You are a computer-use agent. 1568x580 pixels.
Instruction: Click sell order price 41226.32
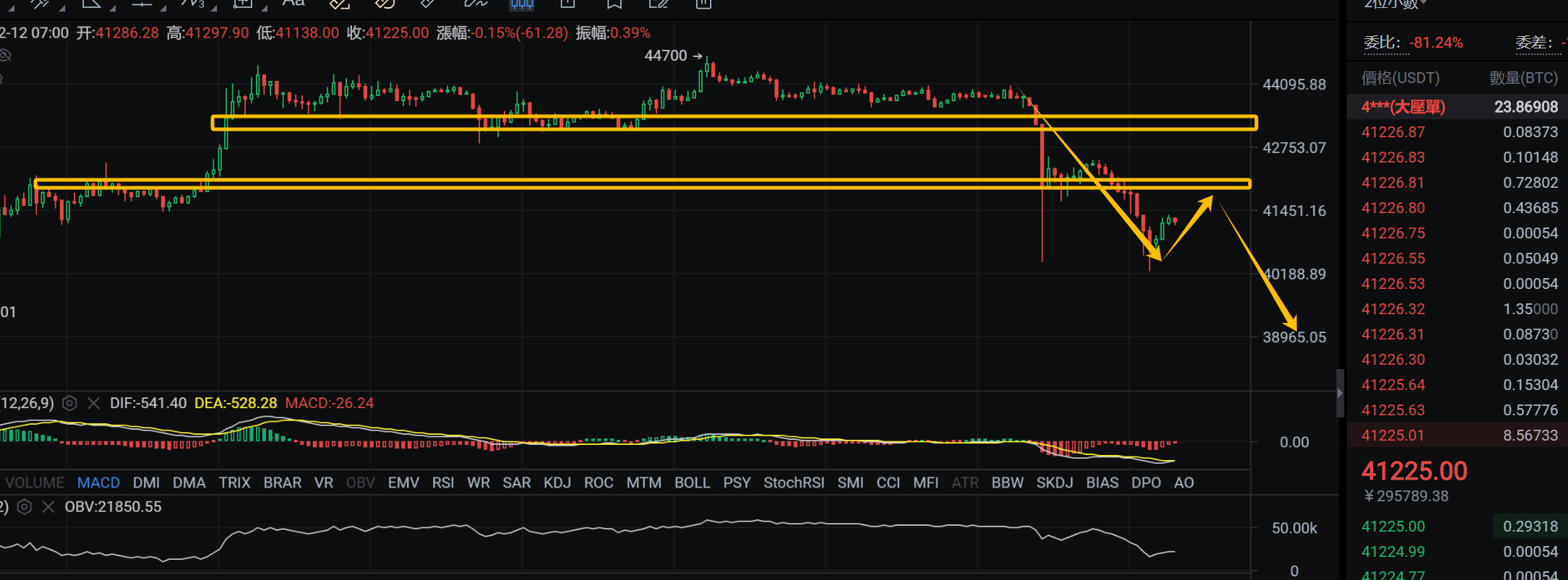tap(1393, 309)
